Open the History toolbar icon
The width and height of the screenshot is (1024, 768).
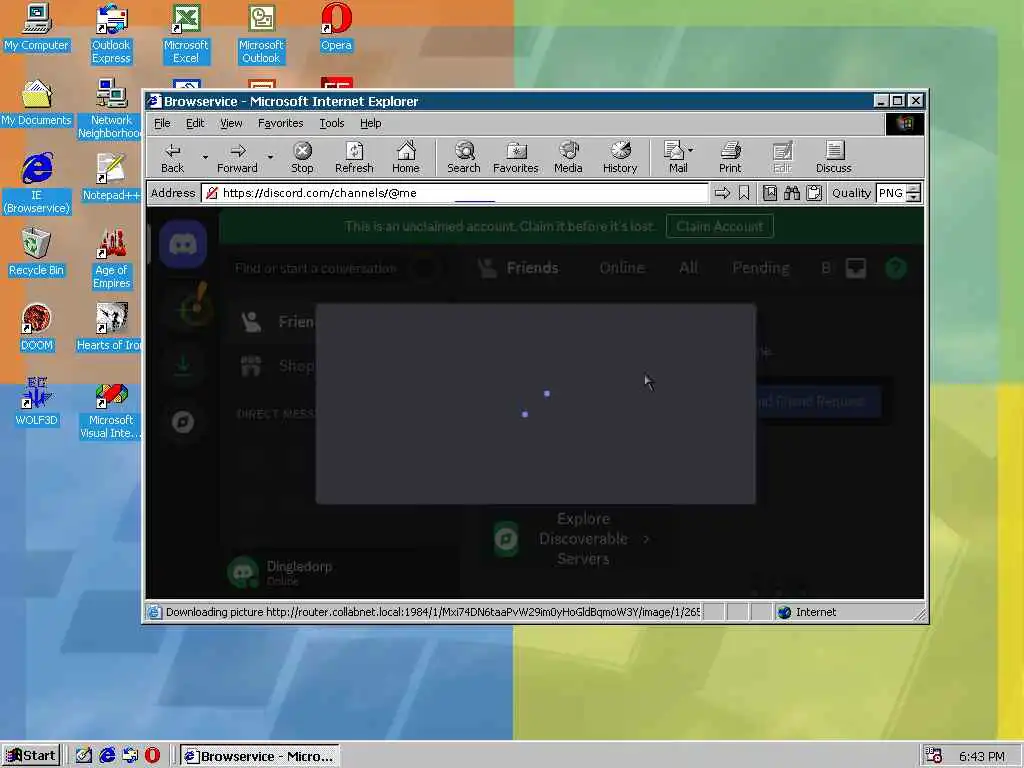point(620,151)
